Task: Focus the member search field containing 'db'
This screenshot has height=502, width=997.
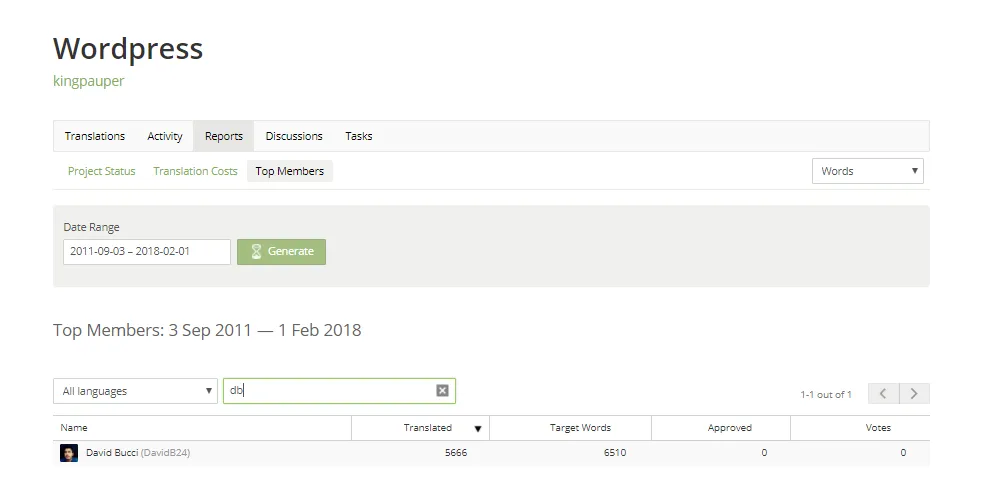Action: (x=339, y=390)
